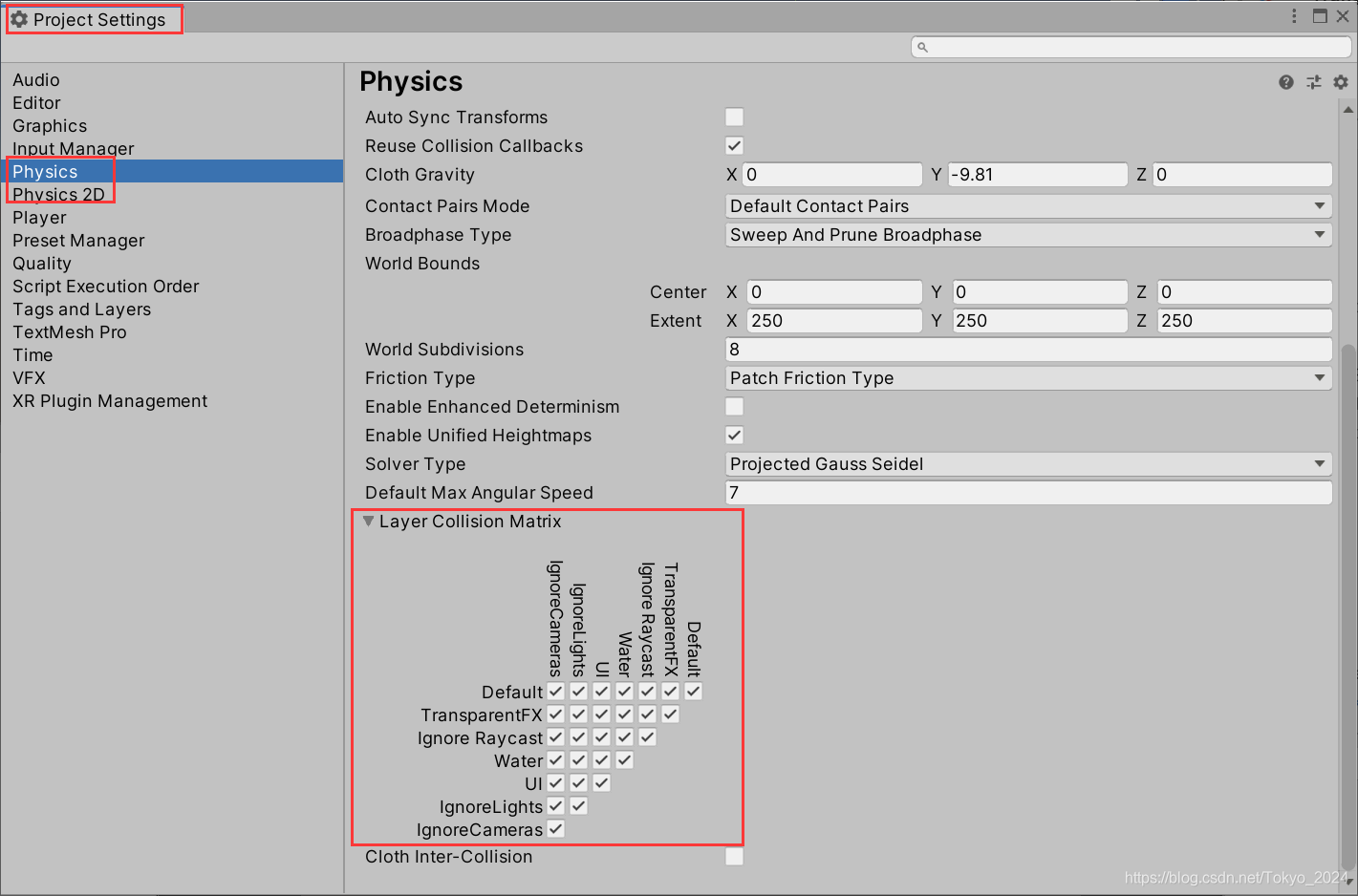Toggle UI row IgnoreLights column checkbox
The image size is (1358, 896).
pyautogui.click(x=579, y=782)
